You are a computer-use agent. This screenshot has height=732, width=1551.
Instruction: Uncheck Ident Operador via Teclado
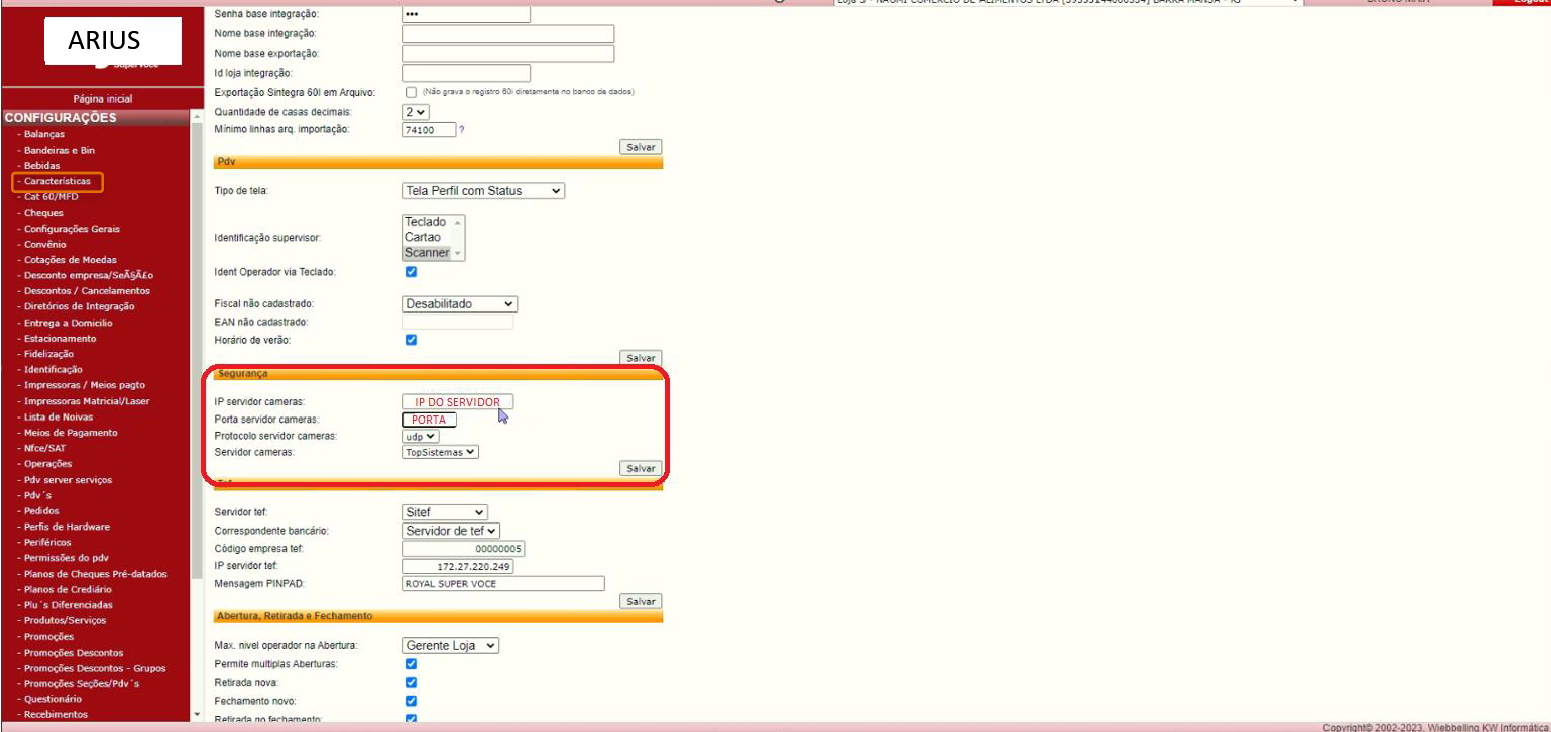coord(411,272)
